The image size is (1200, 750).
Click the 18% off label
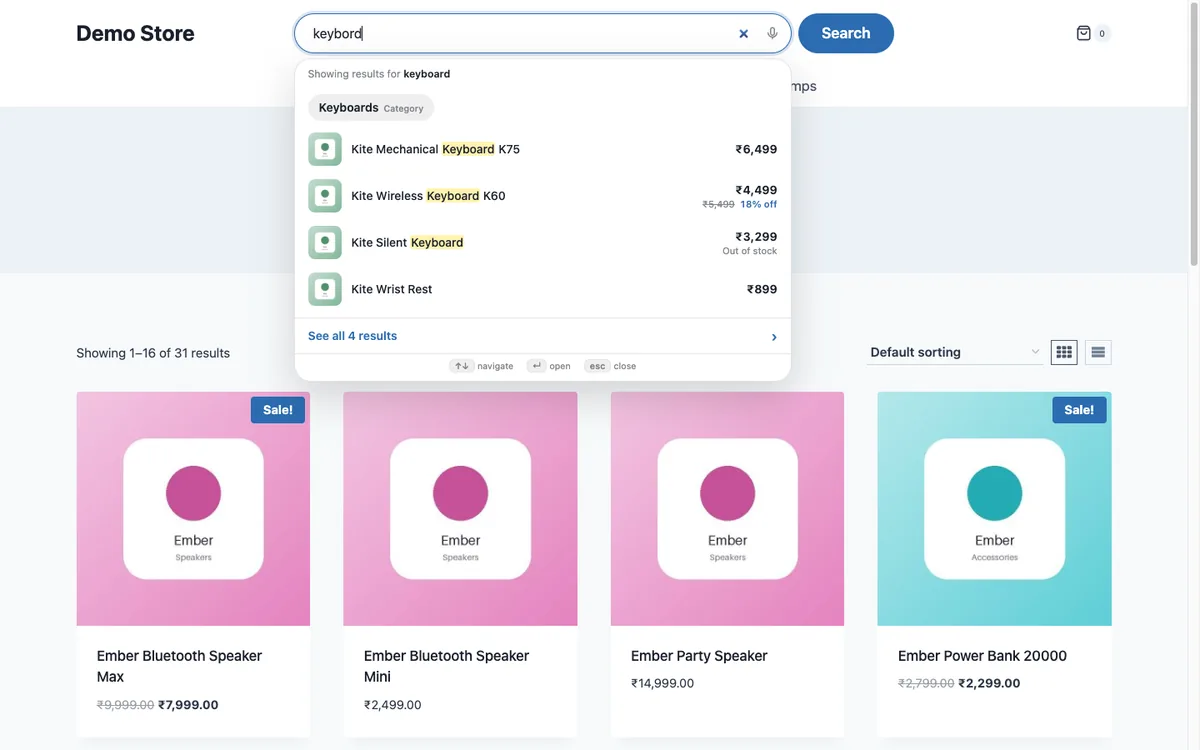pos(759,204)
